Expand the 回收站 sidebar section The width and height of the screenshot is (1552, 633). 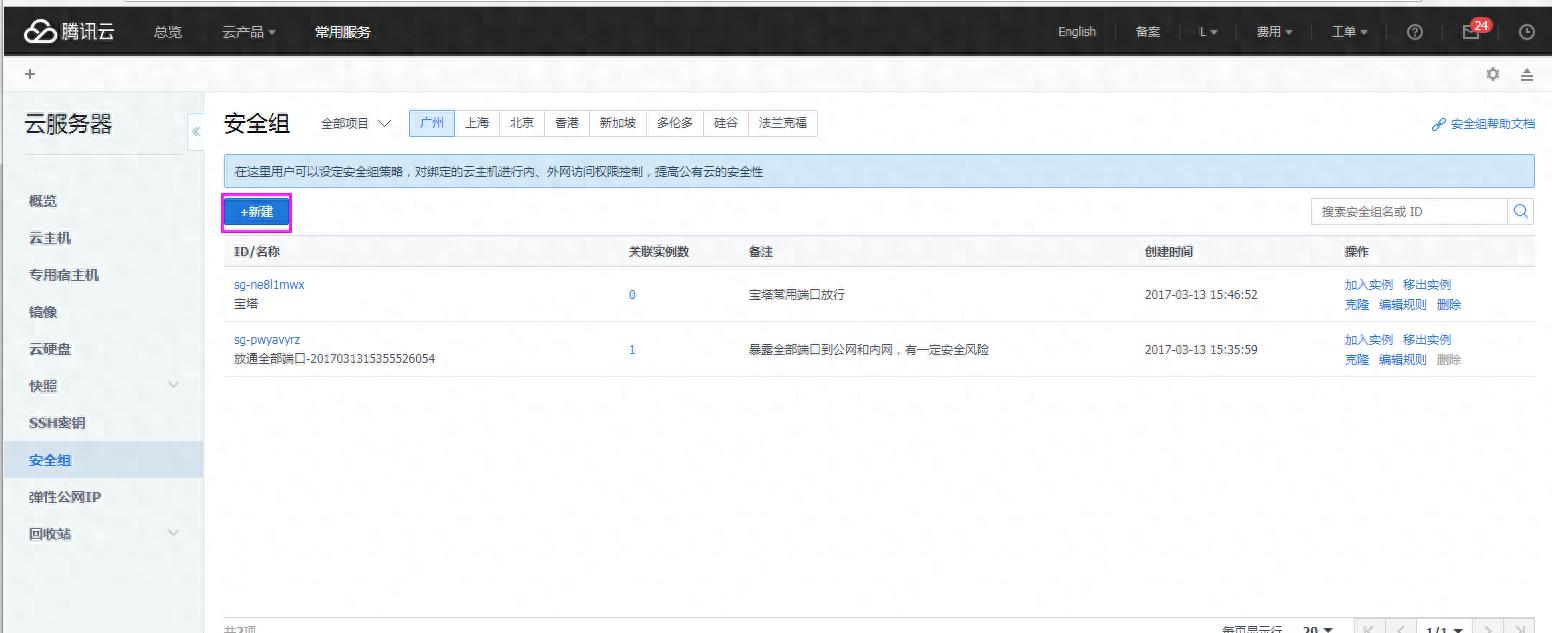click(x=173, y=533)
